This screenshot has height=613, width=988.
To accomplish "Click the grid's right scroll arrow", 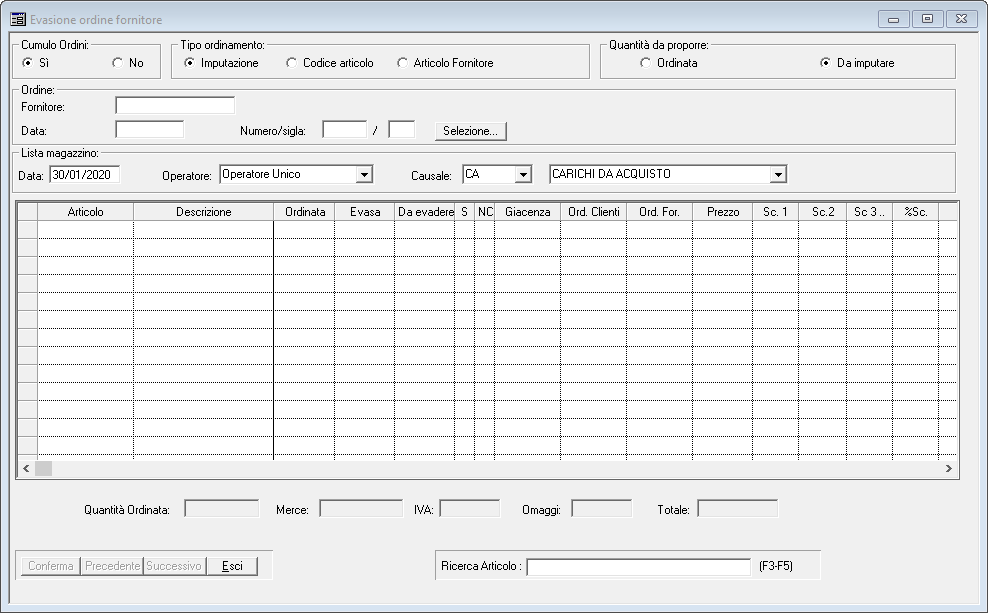I will (x=948, y=468).
